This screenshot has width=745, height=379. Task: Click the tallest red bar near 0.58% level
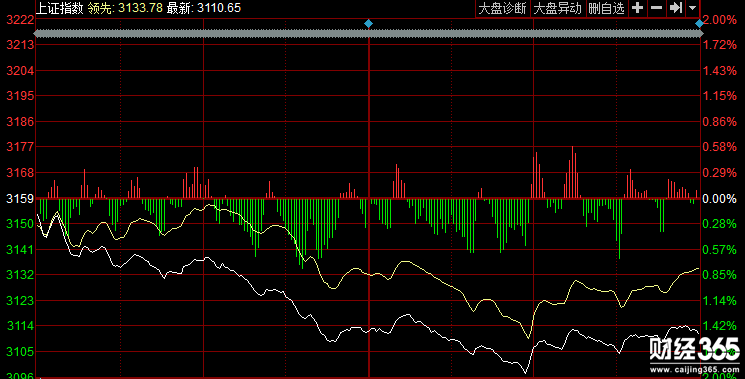[x=573, y=172]
